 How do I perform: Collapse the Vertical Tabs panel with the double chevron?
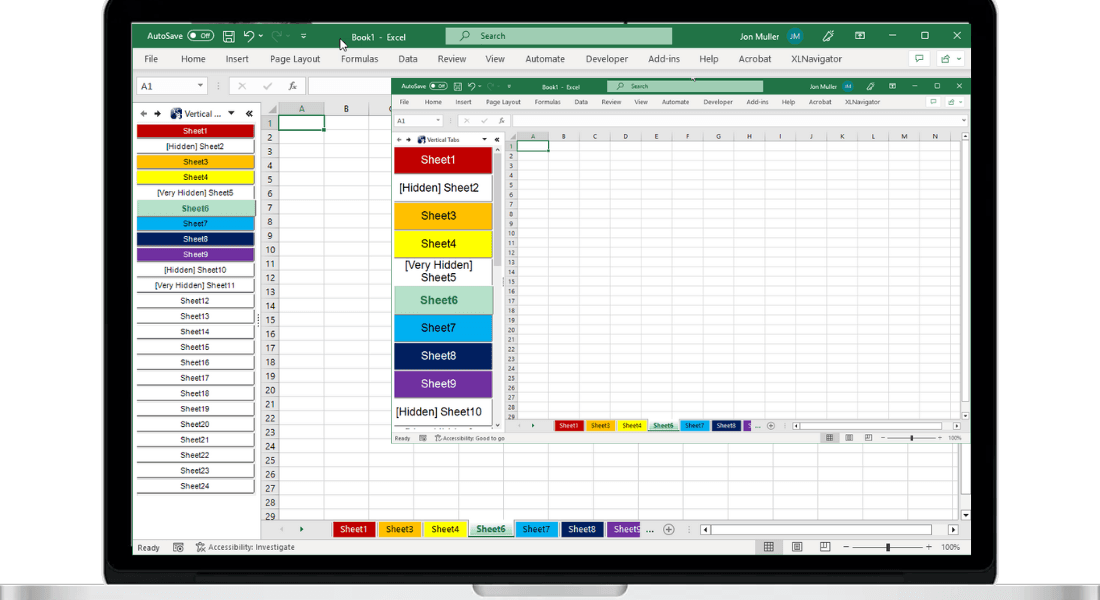(249, 113)
